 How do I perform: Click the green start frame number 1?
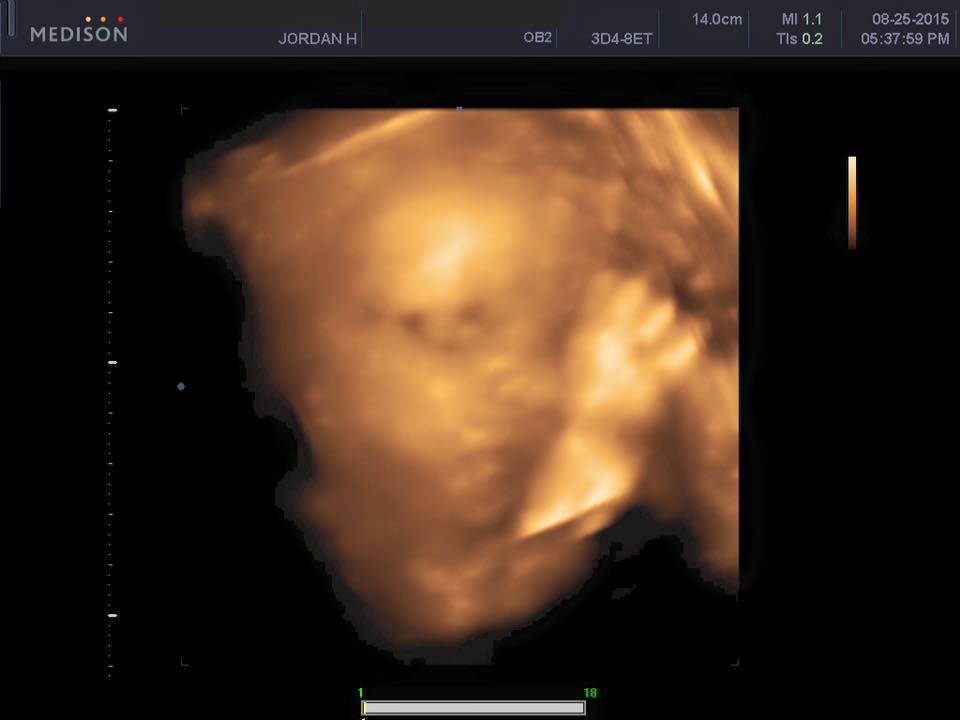tap(361, 692)
